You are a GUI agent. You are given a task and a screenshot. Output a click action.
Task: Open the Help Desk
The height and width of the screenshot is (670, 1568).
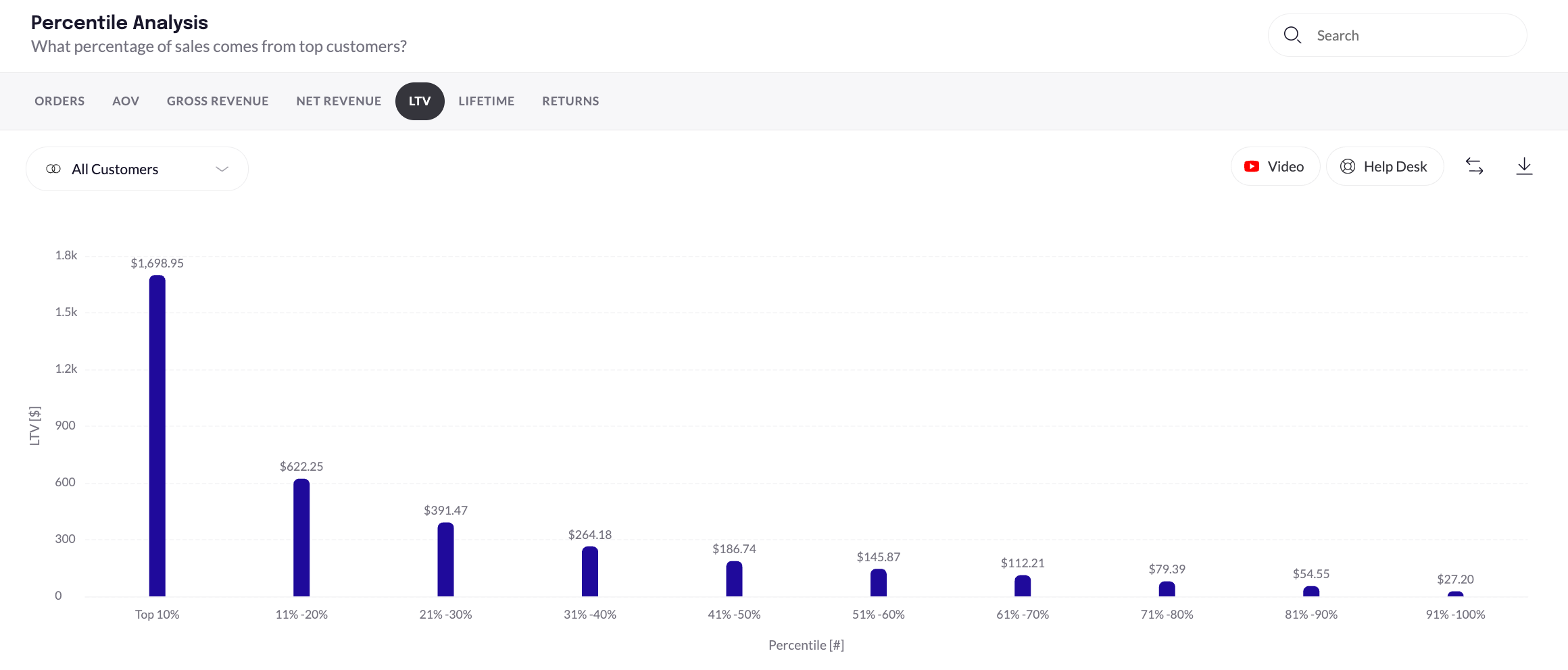click(x=1384, y=166)
